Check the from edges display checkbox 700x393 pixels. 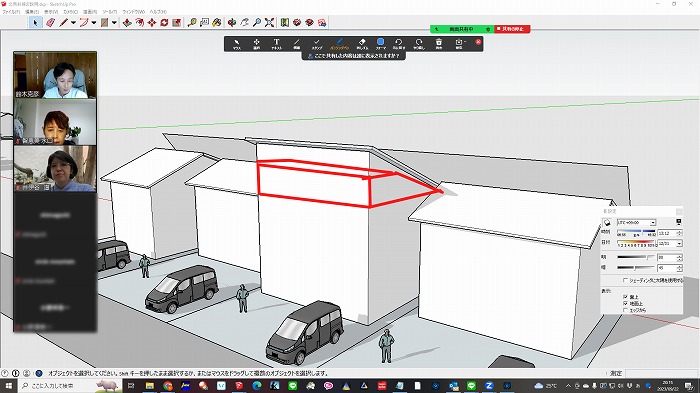[x=625, y=310]
